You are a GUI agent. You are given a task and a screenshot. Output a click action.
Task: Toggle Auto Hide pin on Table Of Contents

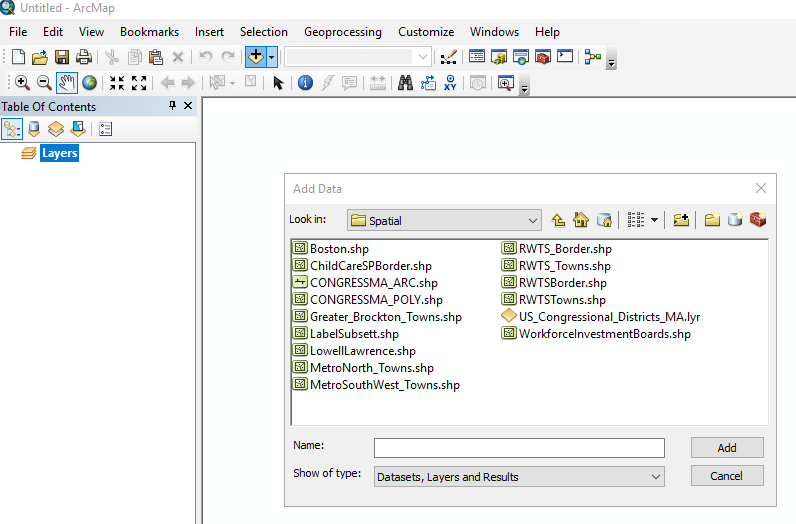(173, 106)
